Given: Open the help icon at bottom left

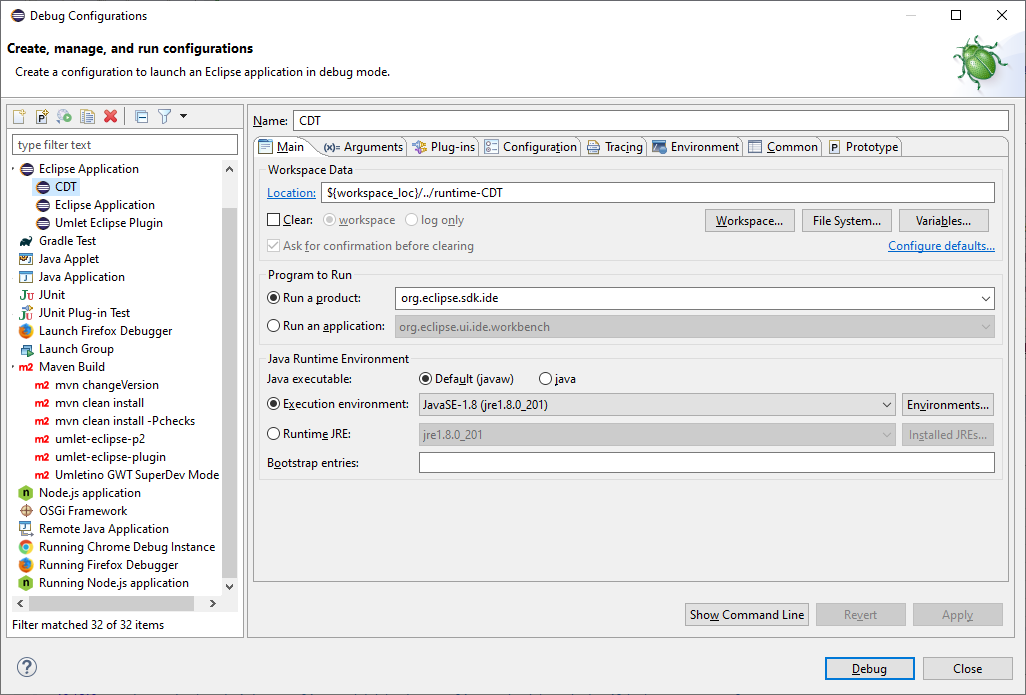Looking at the screenshot, I should [27, 667].
